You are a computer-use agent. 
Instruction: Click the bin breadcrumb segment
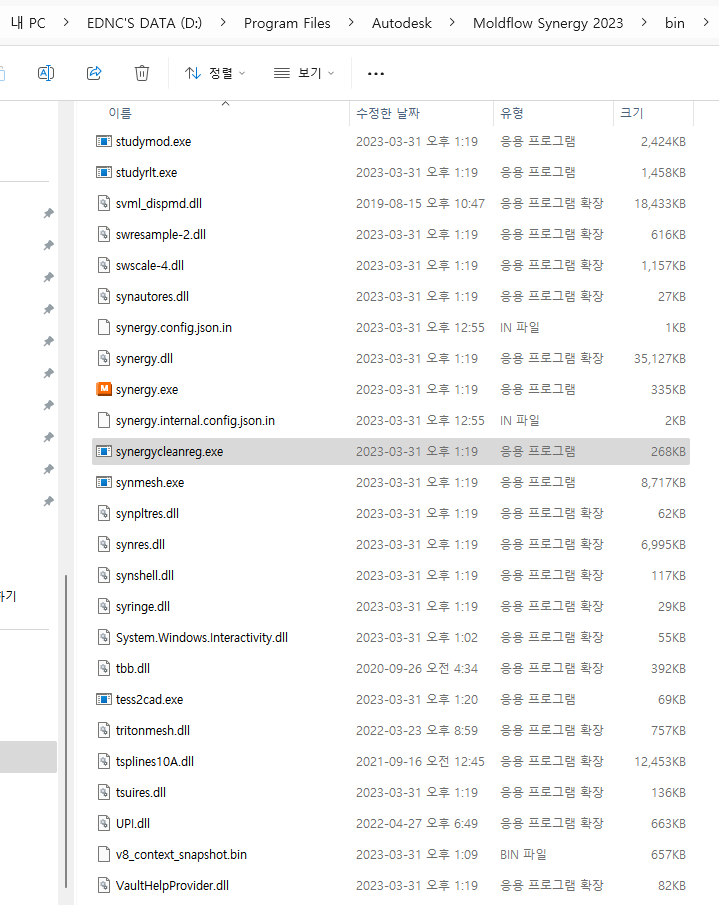tap(674, 23)
